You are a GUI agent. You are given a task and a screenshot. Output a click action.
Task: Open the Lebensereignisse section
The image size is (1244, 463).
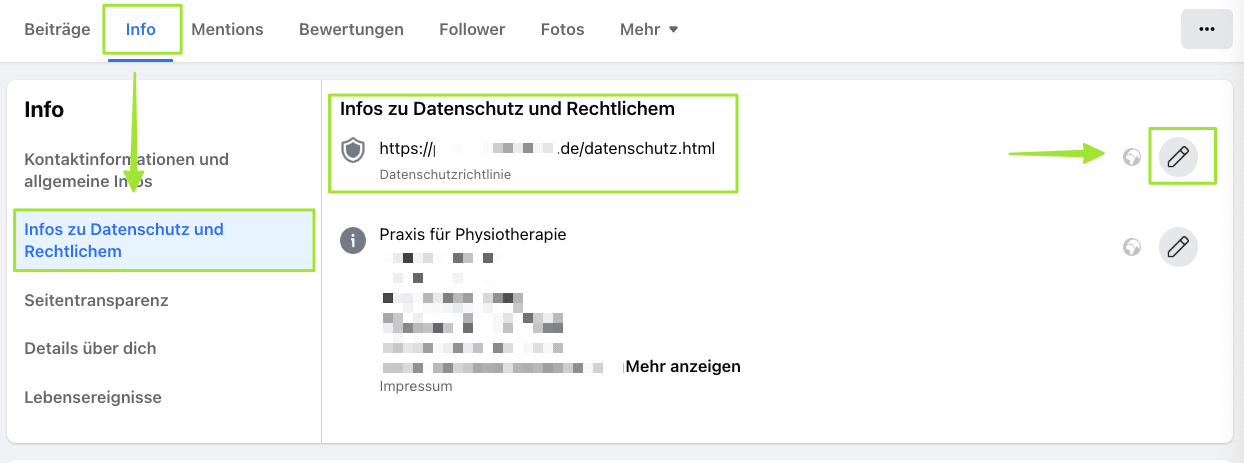93,397
